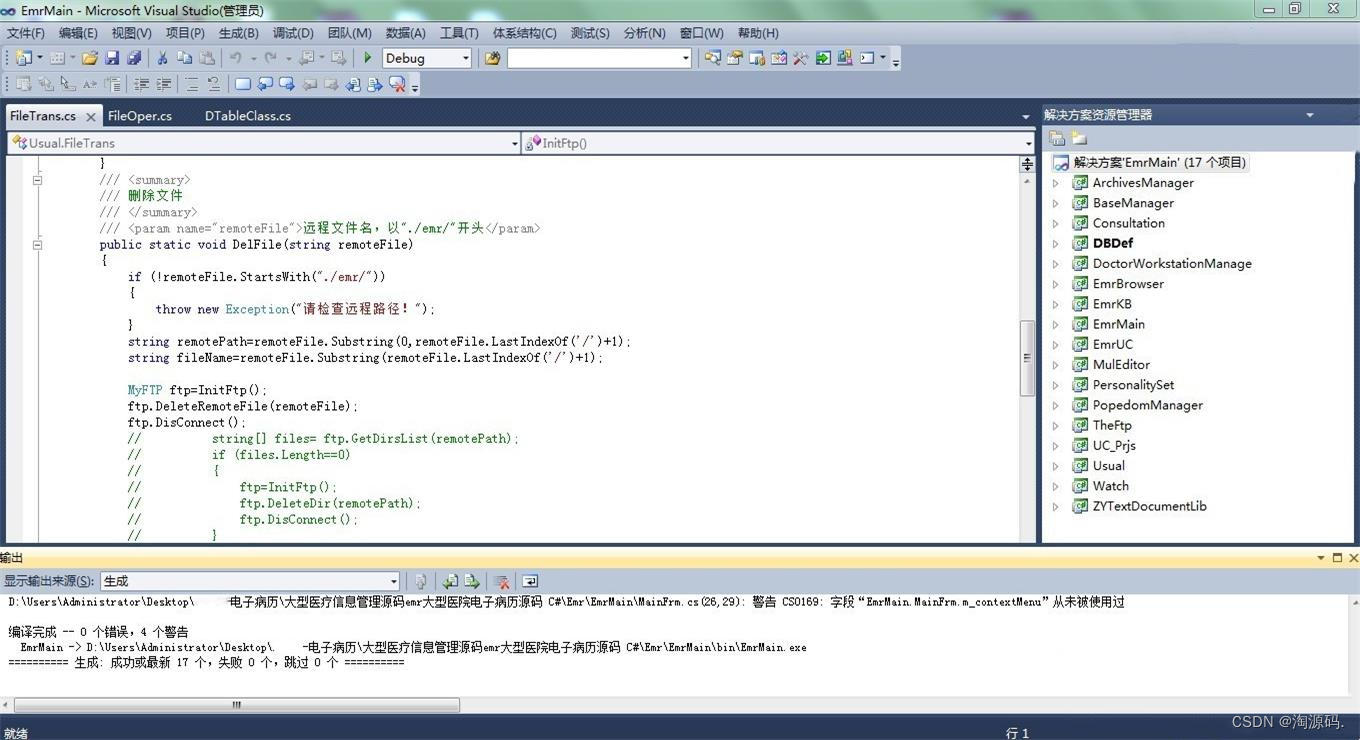The height and width of the screenshot is (740, 1360).
Task: Select the EmrBrowser project
Action: click(1128, 284)
